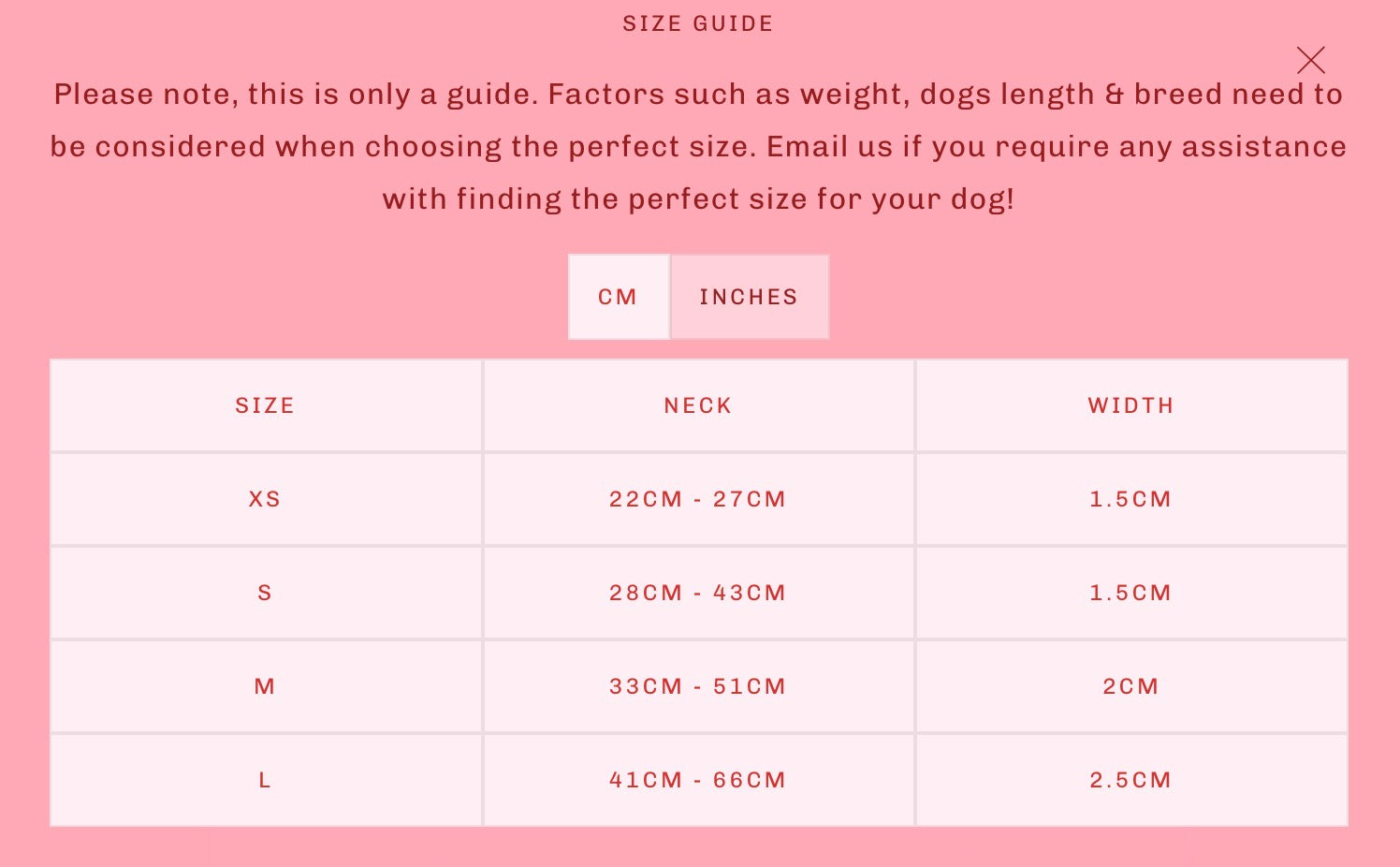Viewport: 1400px width, 867px height.
Task: Click the 33CM - 51CM neck measurement
Action: point(698,686)
